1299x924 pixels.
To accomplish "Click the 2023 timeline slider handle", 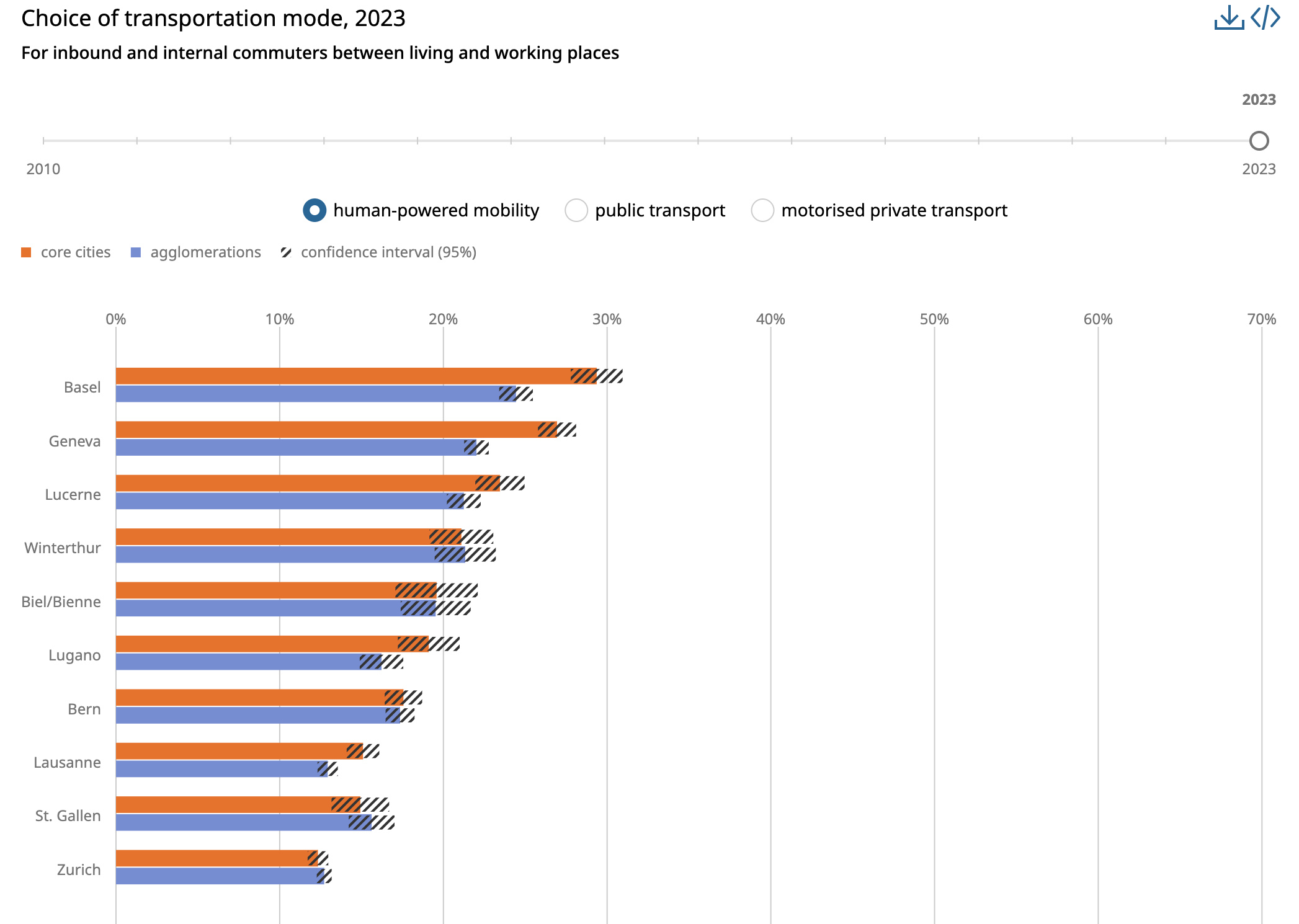I will (1259, 141).
